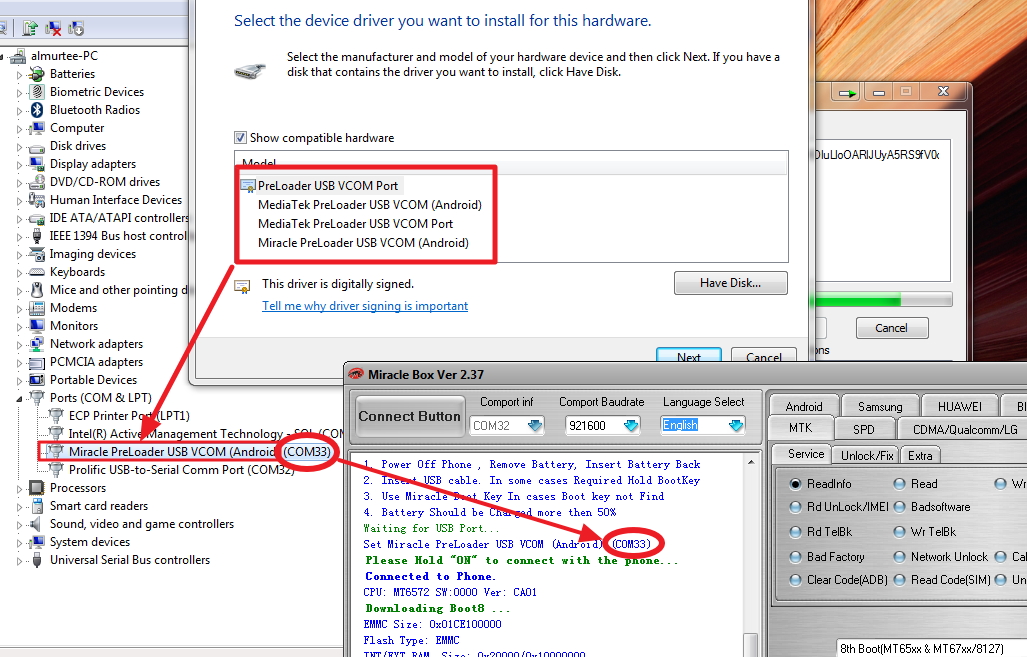Select Miracle PreLoader USB VCOM (Android) in Model list

pos(364,243)
